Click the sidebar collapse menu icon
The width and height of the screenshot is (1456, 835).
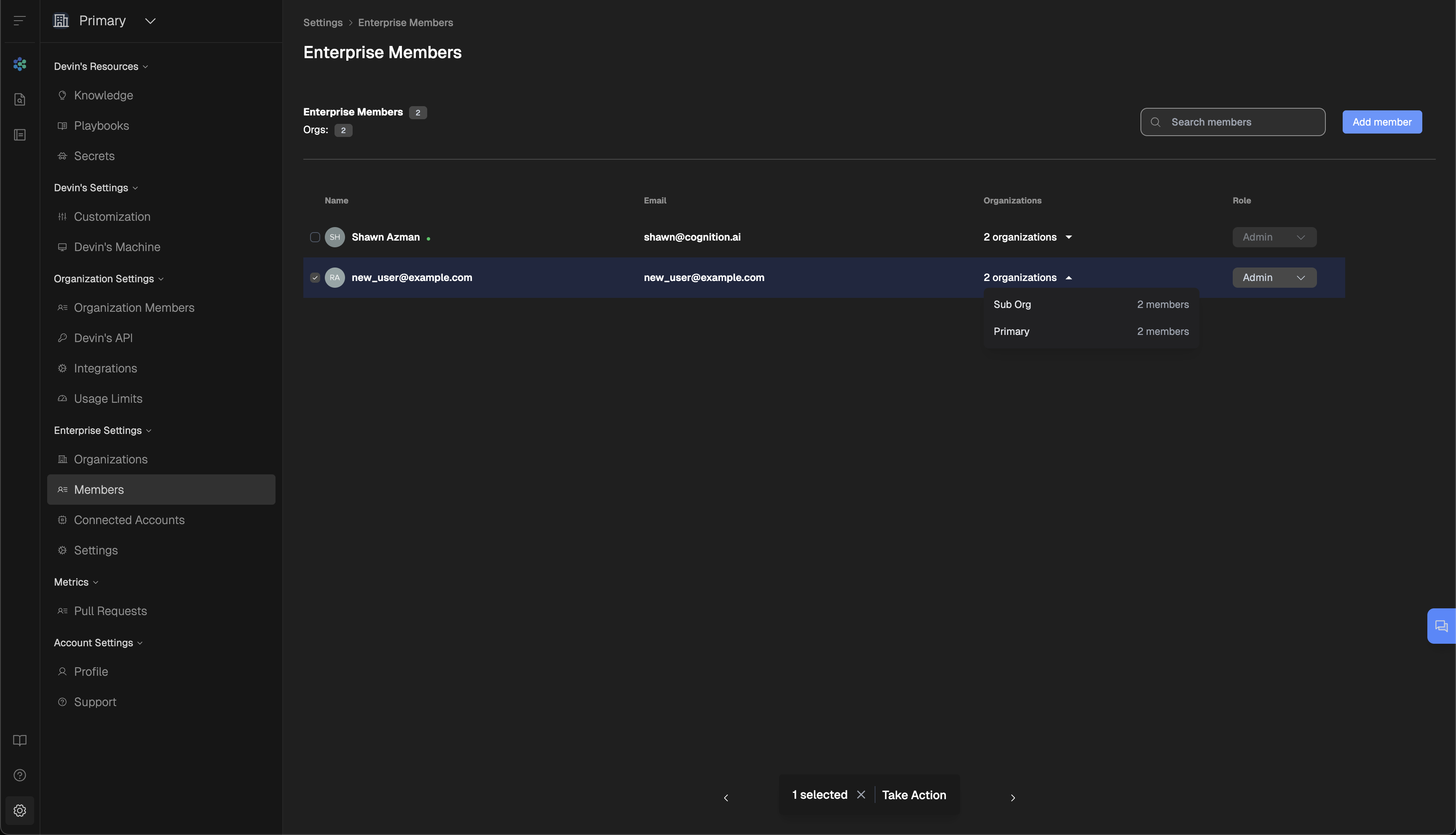coord(19,21)
